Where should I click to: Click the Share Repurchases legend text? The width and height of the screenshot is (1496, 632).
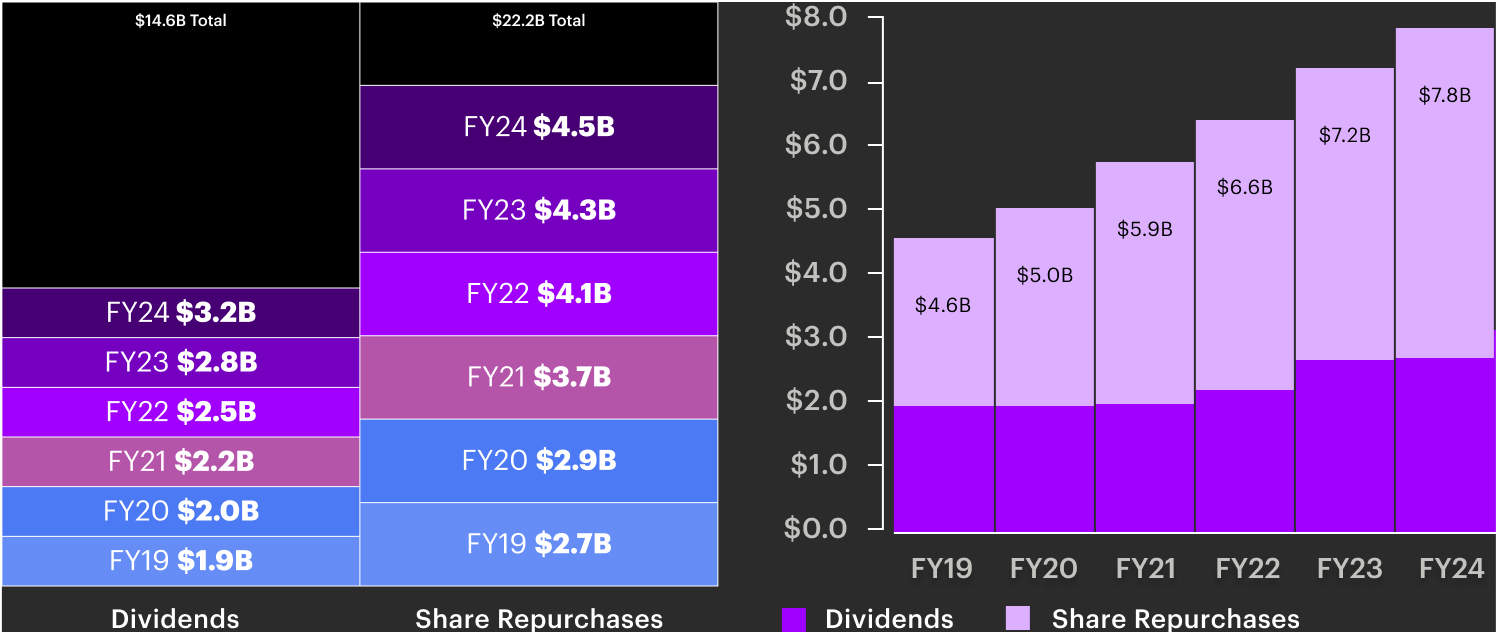point(1175,619)
